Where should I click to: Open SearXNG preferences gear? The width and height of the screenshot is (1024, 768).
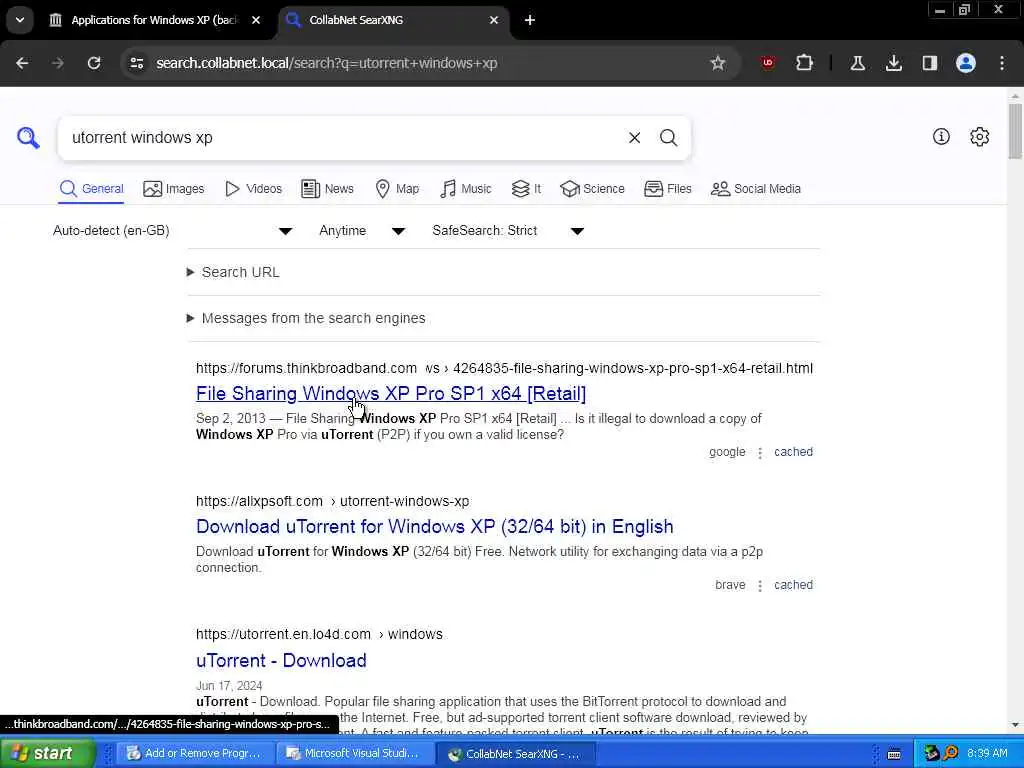coord(980,136)
